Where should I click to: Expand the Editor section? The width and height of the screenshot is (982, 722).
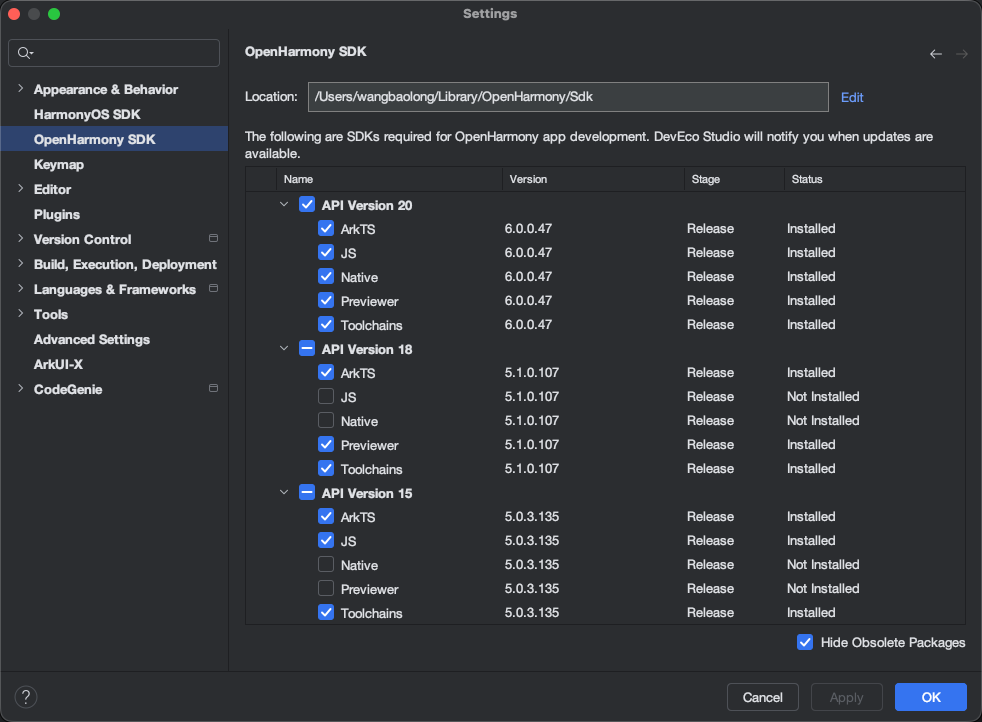(21, 188)
